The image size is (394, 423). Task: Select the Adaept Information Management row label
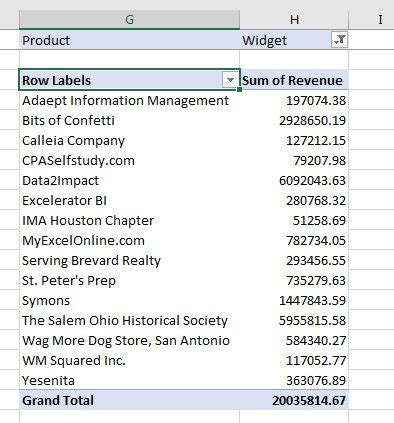(x=129, y=100)
